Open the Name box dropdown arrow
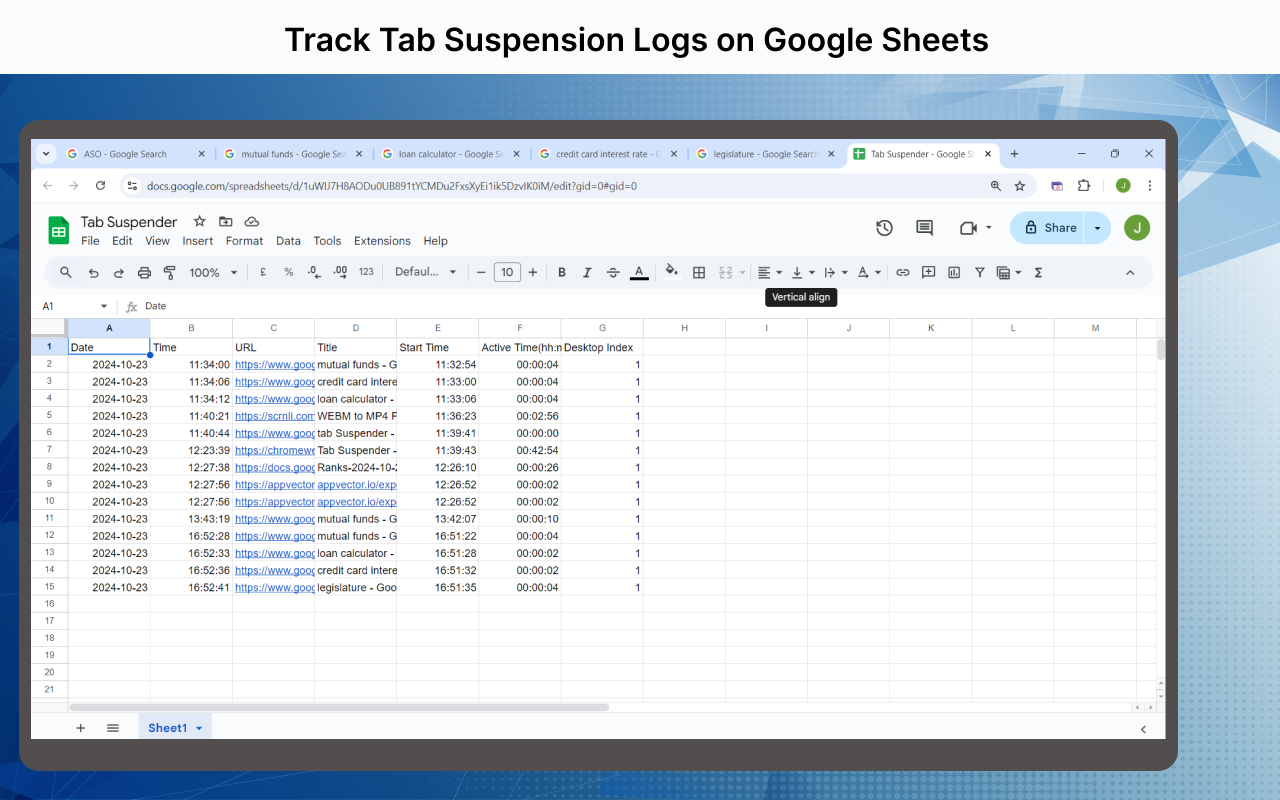Image resolution: width=1280 pixels, height=800 pixels. pyautogui.click(x=103, y=306)
